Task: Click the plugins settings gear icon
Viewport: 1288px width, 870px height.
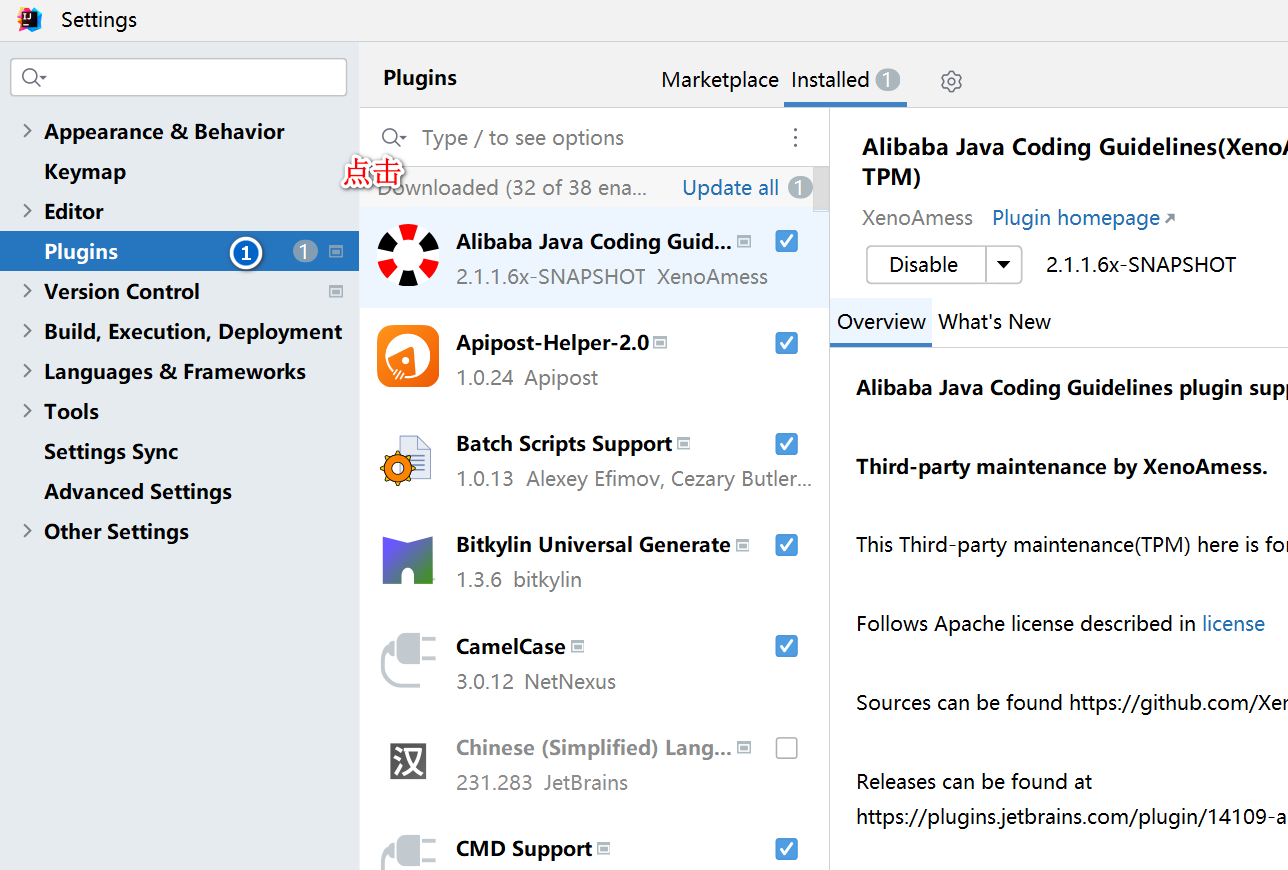Action: click(x=951, y=81)
